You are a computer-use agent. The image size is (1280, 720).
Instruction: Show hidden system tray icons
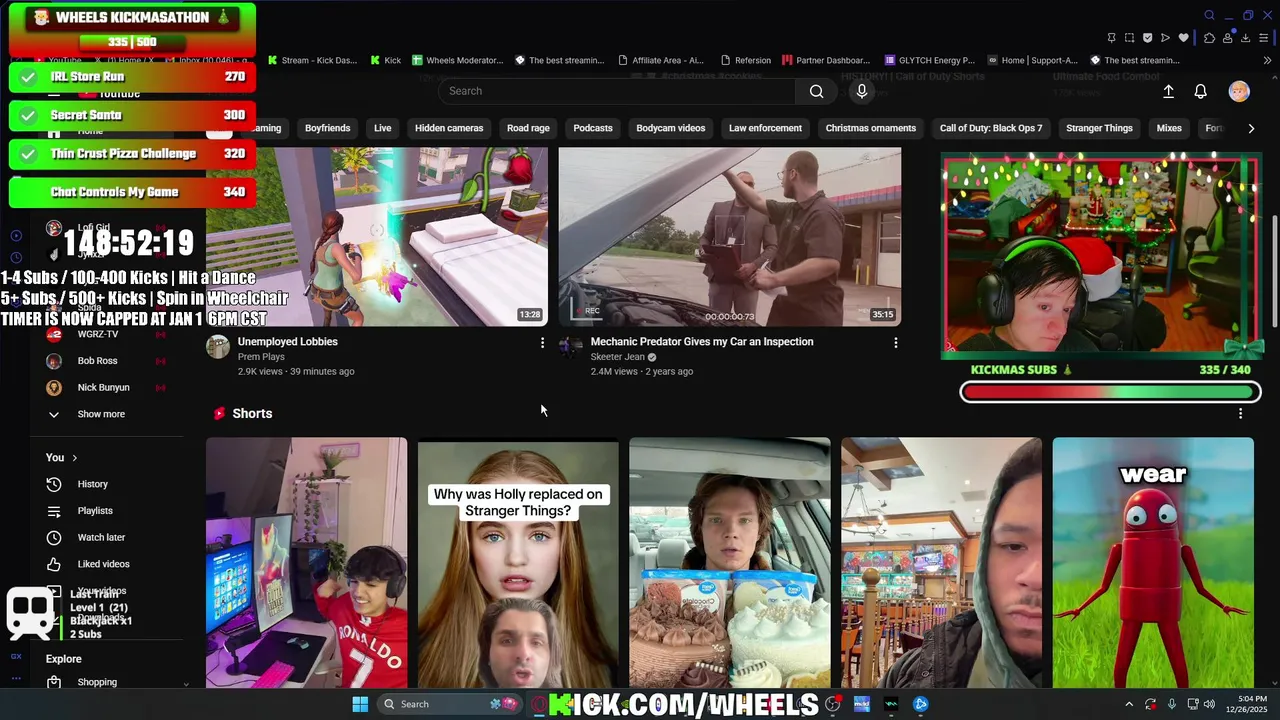click(x=1129, y=704)
